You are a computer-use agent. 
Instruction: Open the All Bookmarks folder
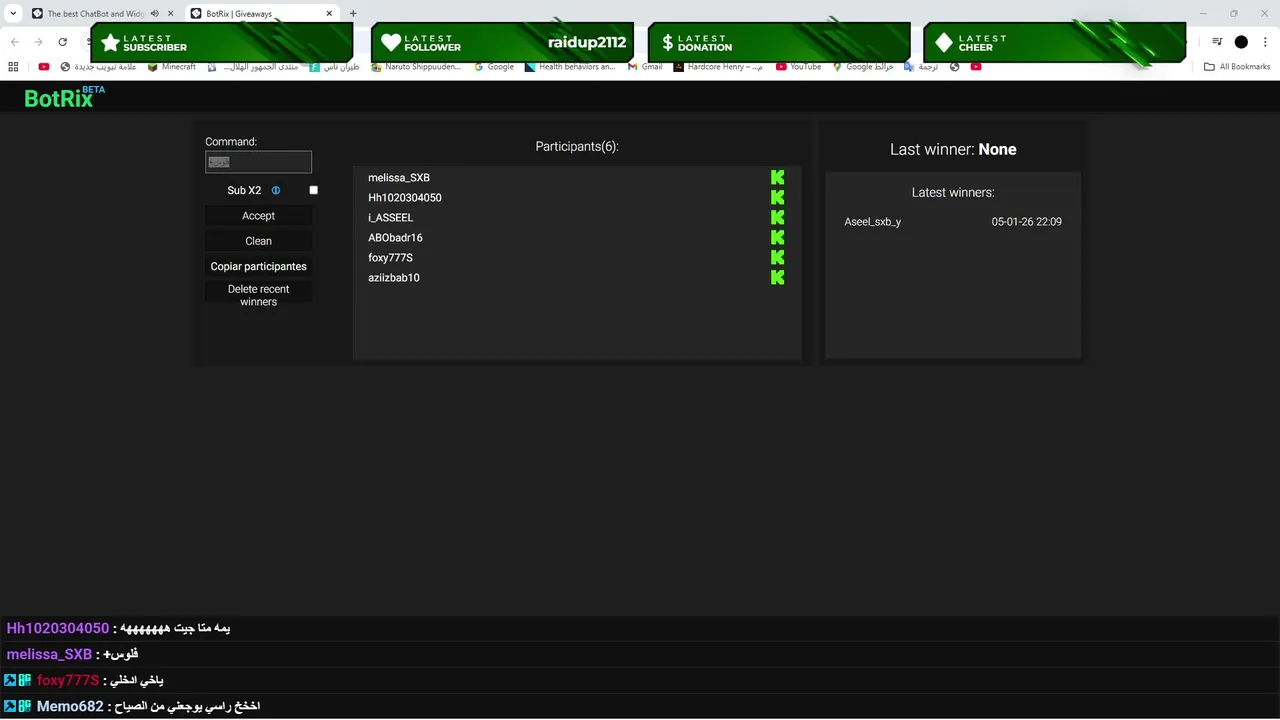pyautogui.click(x=1237, y=67)
